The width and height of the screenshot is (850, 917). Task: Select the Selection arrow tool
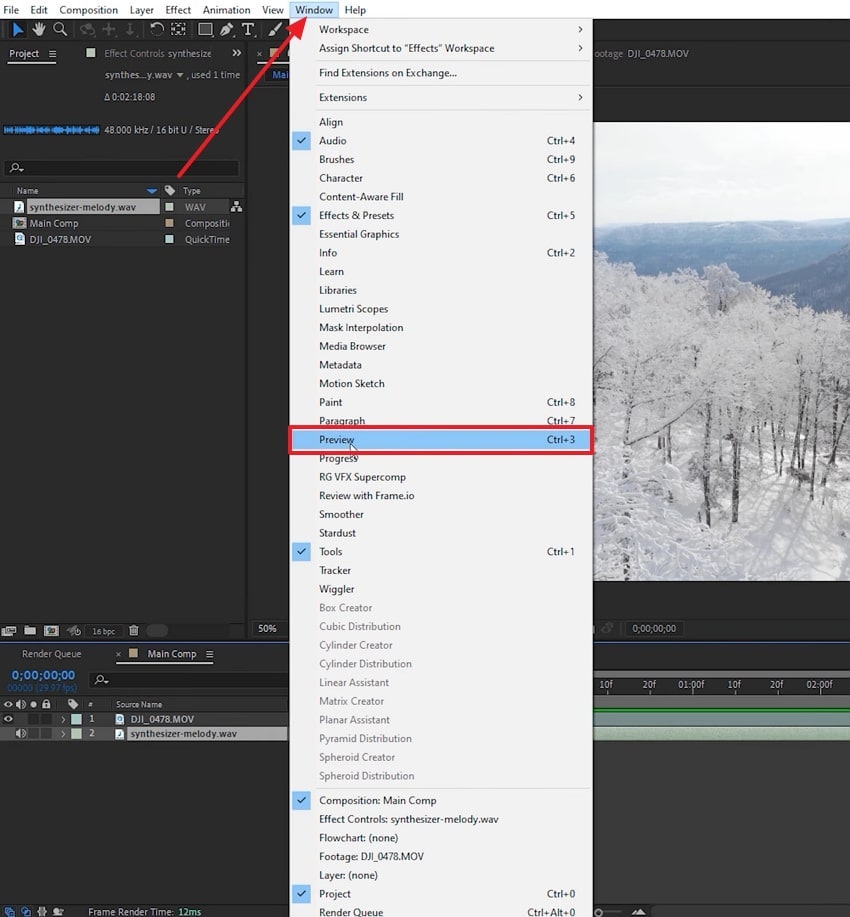[18, 29]
